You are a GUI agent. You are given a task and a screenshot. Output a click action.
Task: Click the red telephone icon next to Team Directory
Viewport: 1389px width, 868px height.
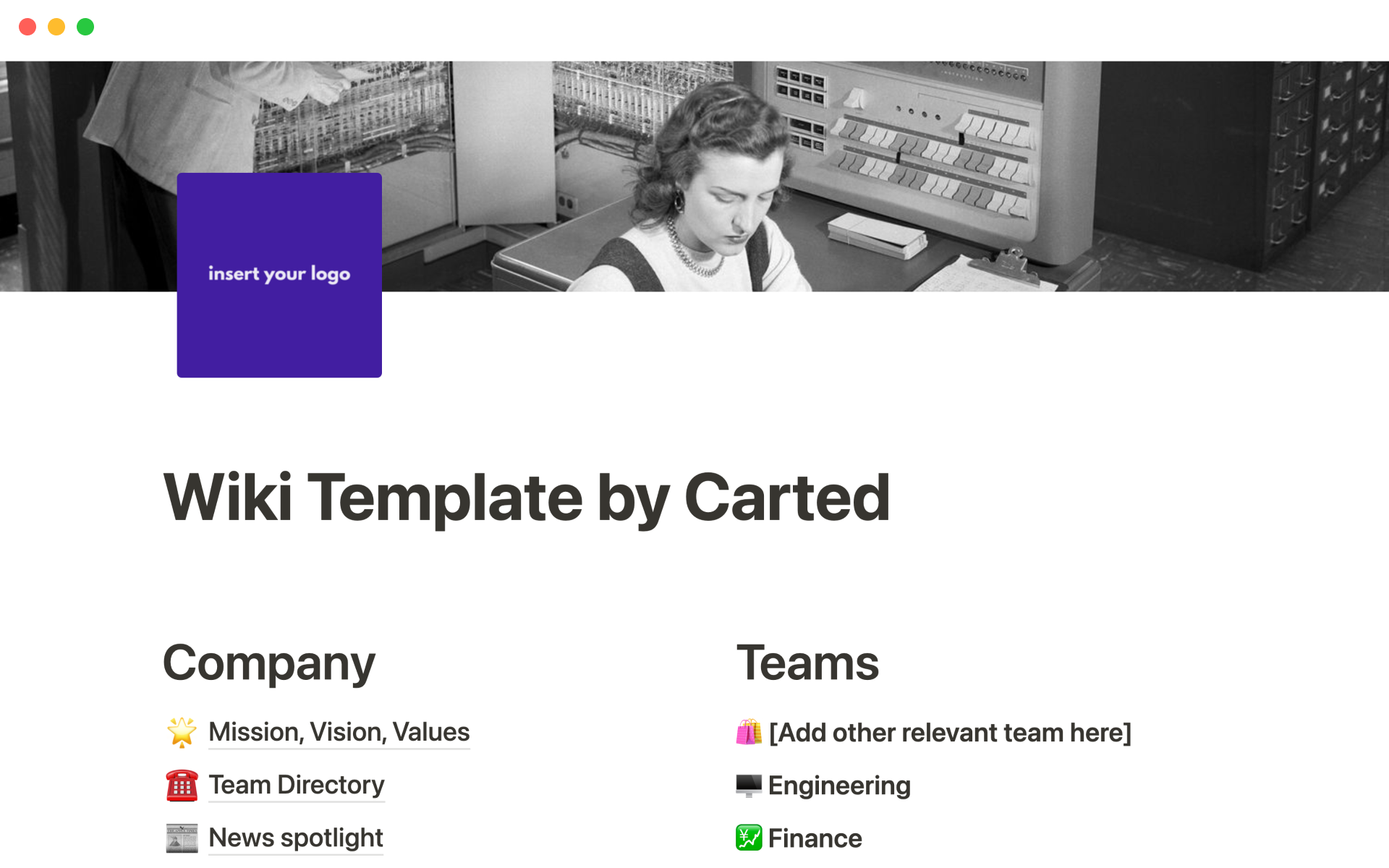tap(182, 785)
